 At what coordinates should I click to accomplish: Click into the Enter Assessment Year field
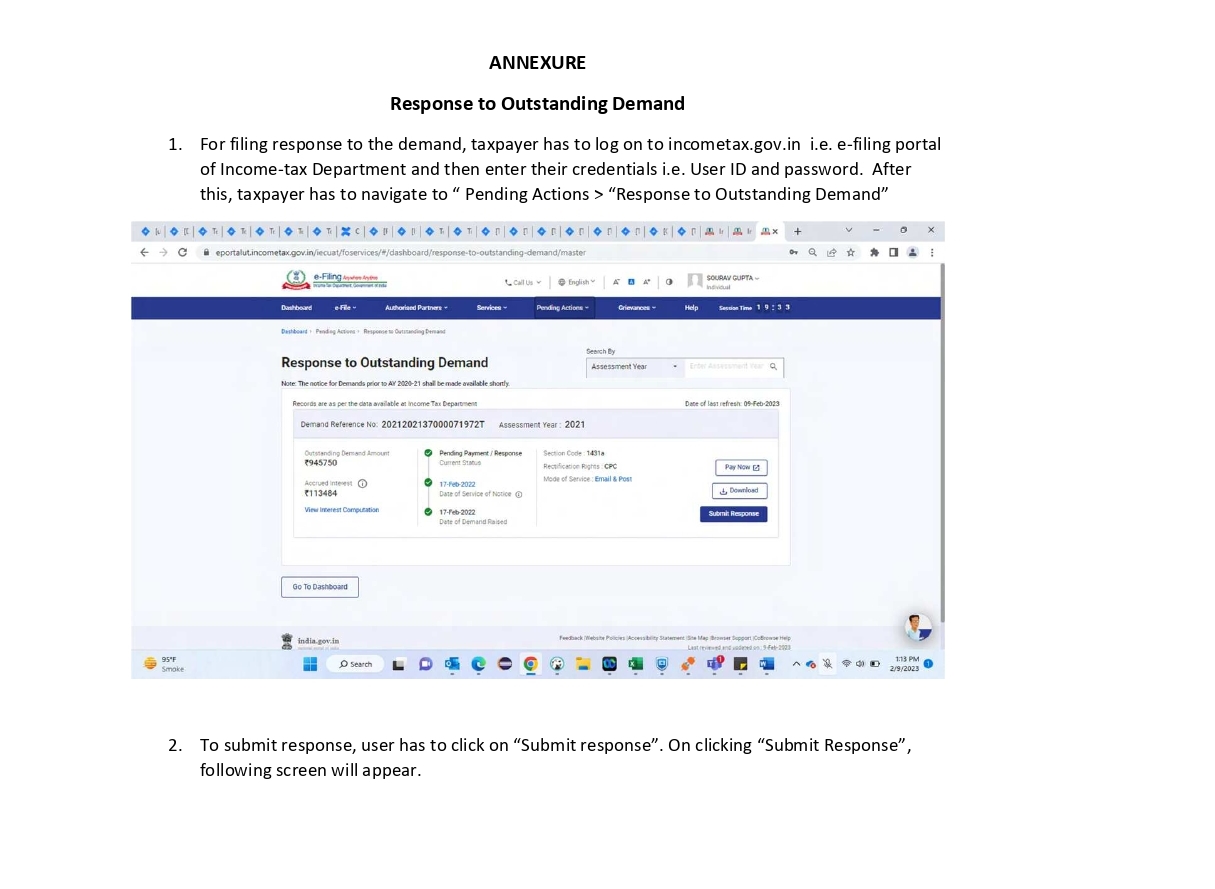coord(726,367)
